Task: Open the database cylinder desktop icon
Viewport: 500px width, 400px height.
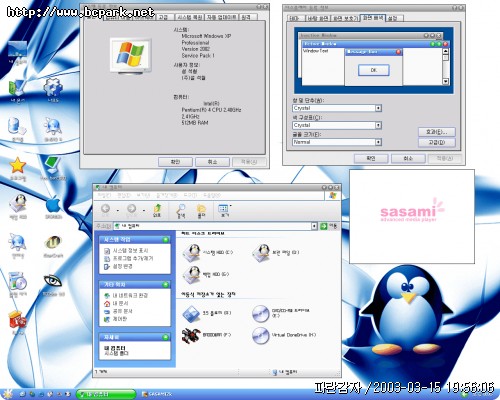Action: tap(17, 126)
